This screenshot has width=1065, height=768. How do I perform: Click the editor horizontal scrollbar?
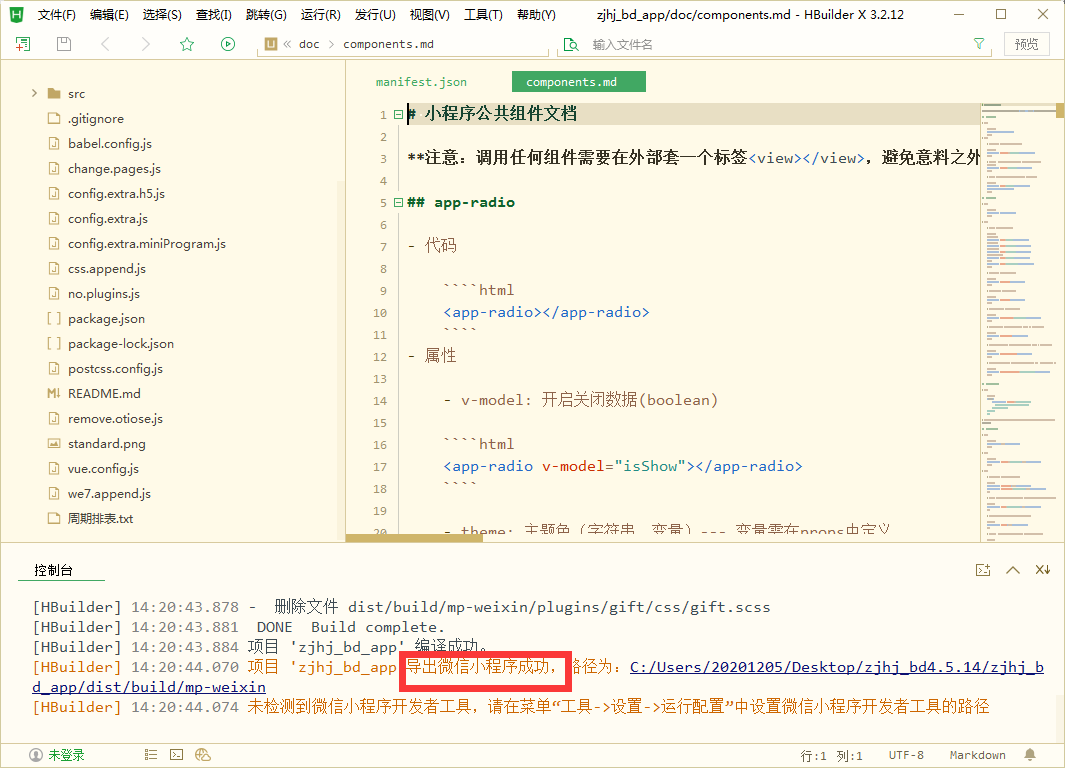pos(414,538)
